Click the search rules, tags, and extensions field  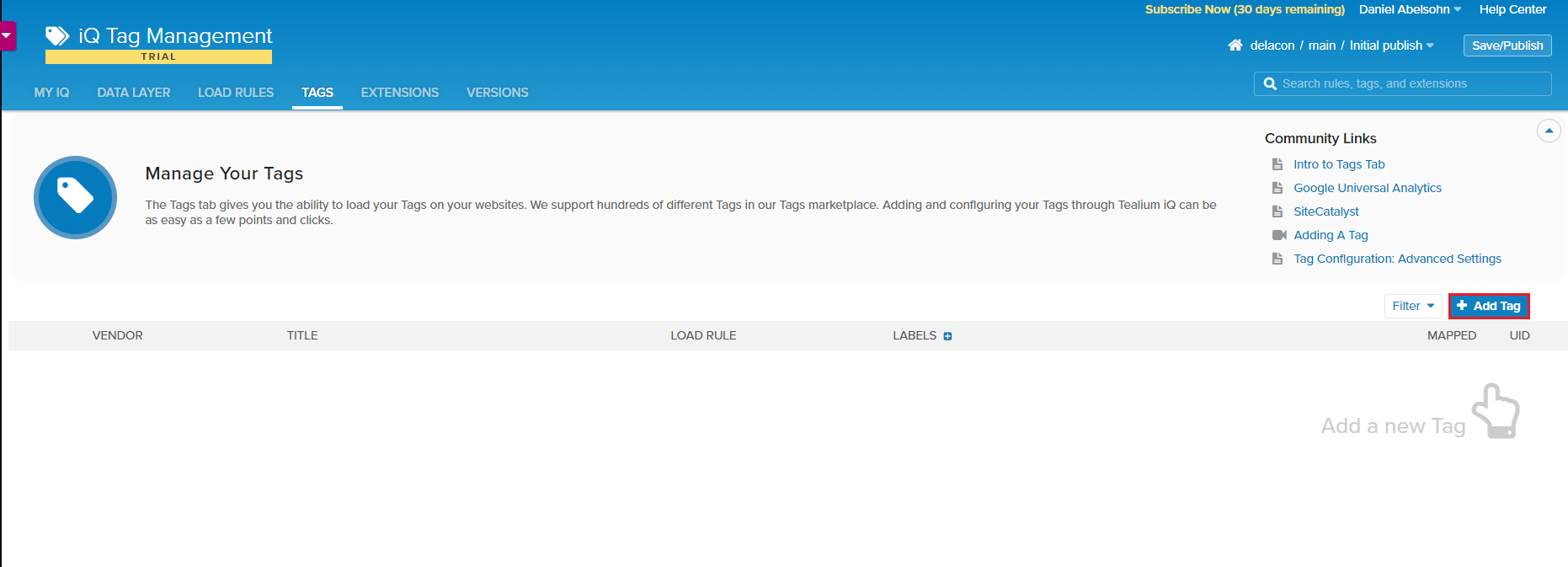(x=1403, y=84)
